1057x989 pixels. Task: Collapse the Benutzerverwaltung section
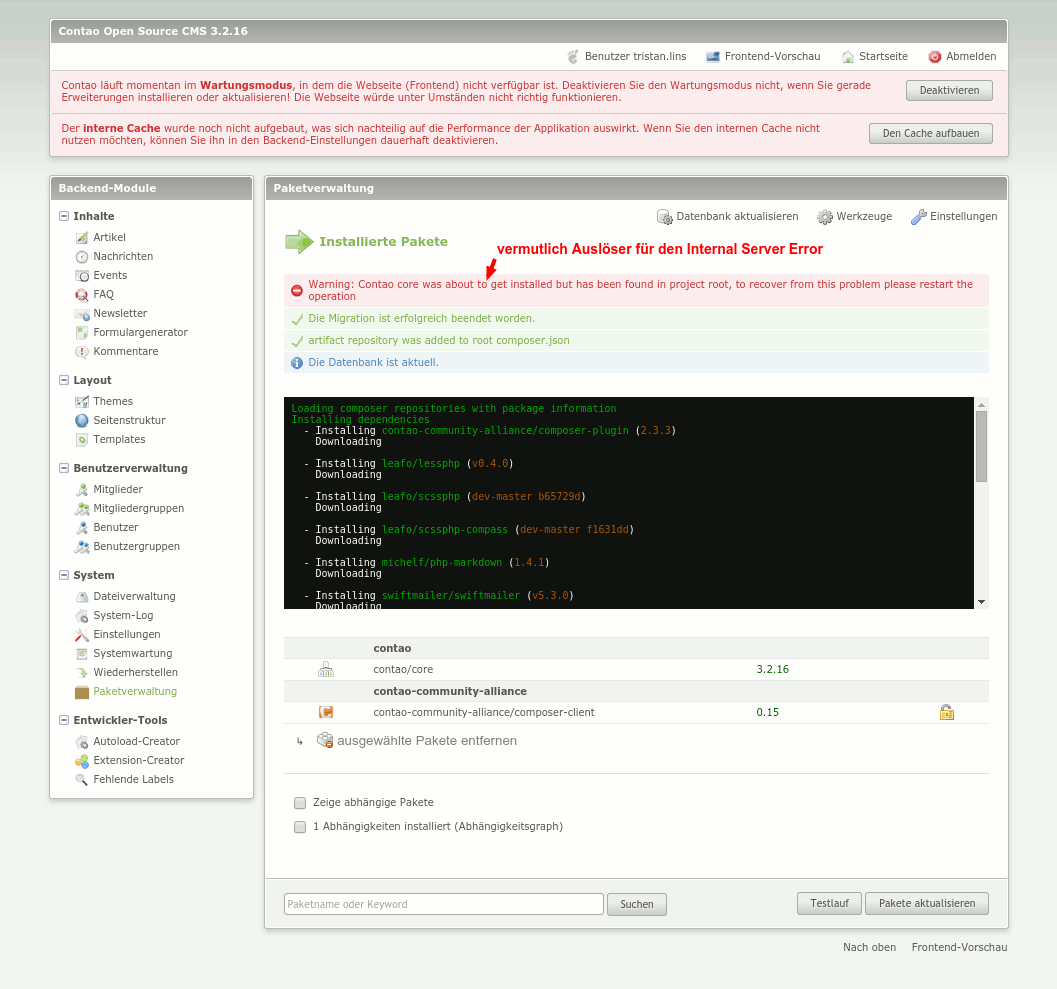[x=64, y=468]
